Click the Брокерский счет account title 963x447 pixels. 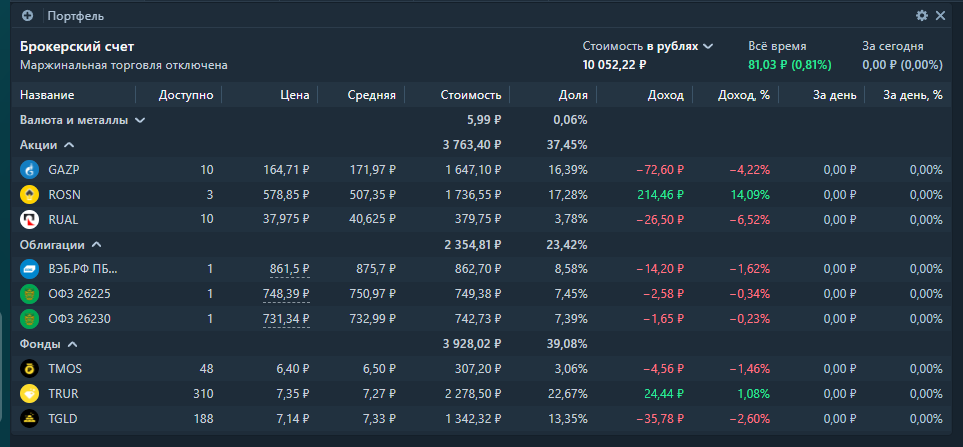tap(77, 46)
